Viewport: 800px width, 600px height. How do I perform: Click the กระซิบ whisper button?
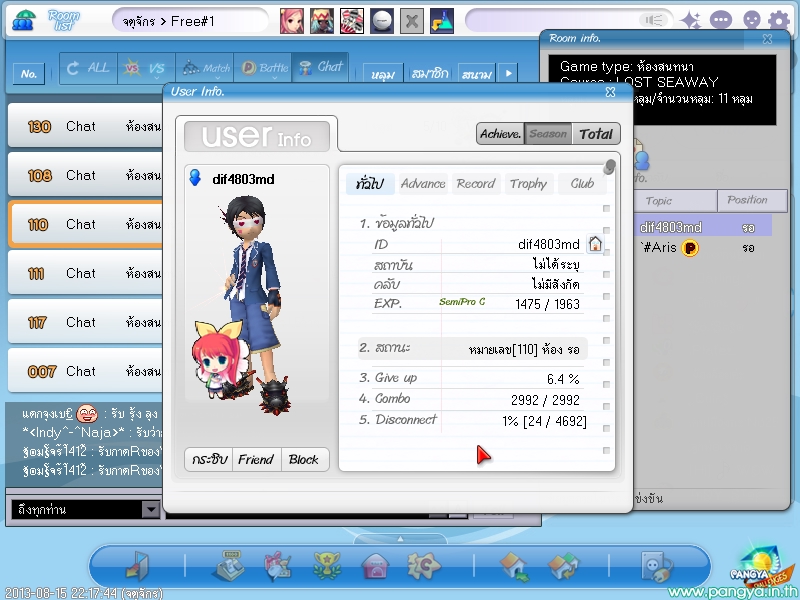209,460
